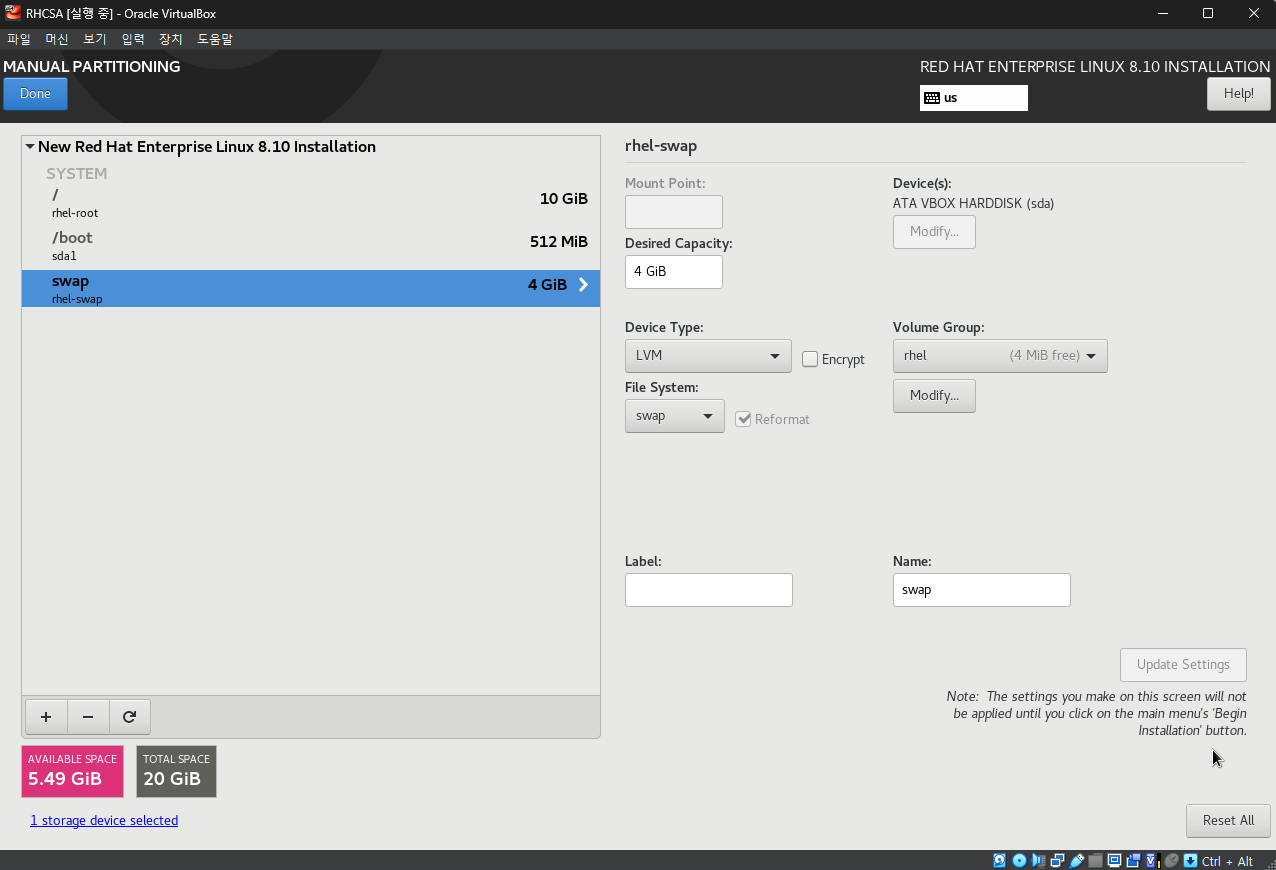Image resolution: width=1276 pixels, height=870 pixels.
Task: Click the Help! button
Action: pyautogui.click(x=1239, y=94)
